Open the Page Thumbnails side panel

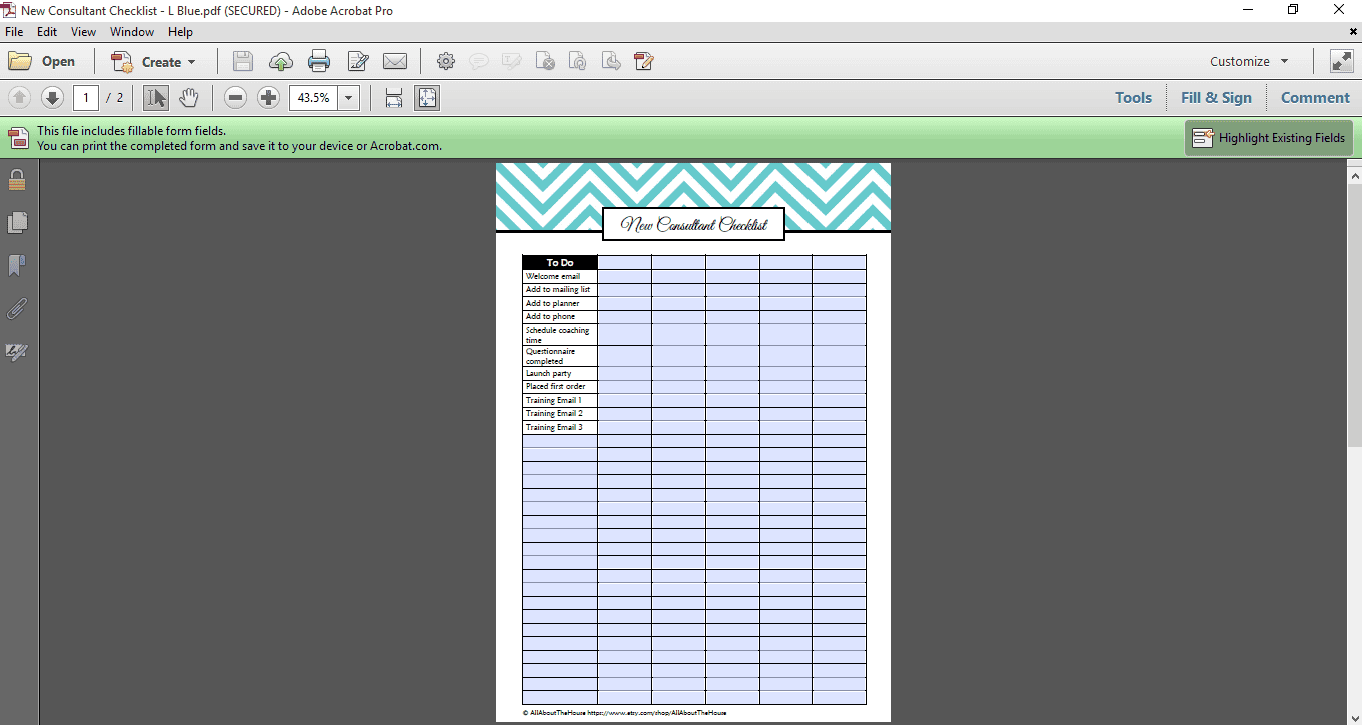[17, 223]
